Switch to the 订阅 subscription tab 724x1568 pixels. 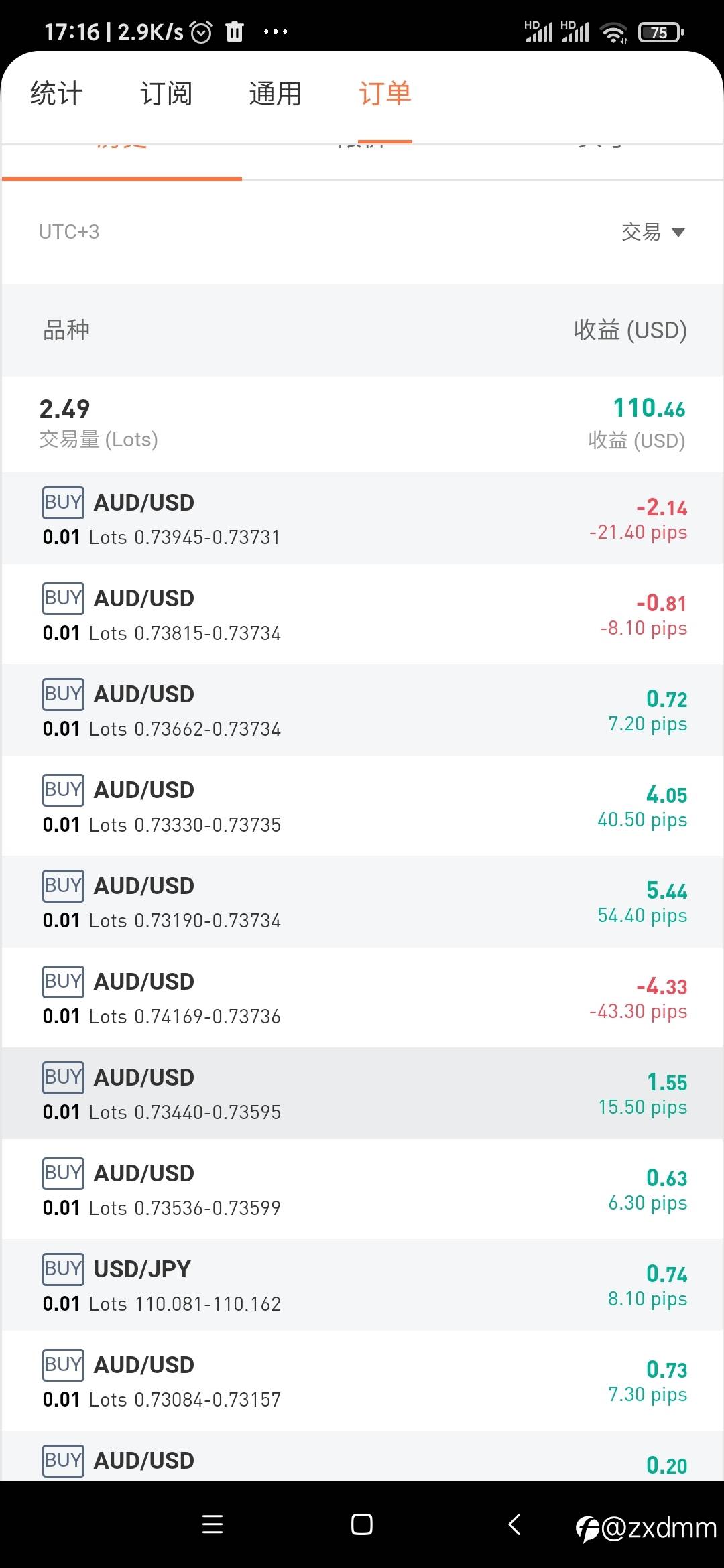click(x=166, y=94)
